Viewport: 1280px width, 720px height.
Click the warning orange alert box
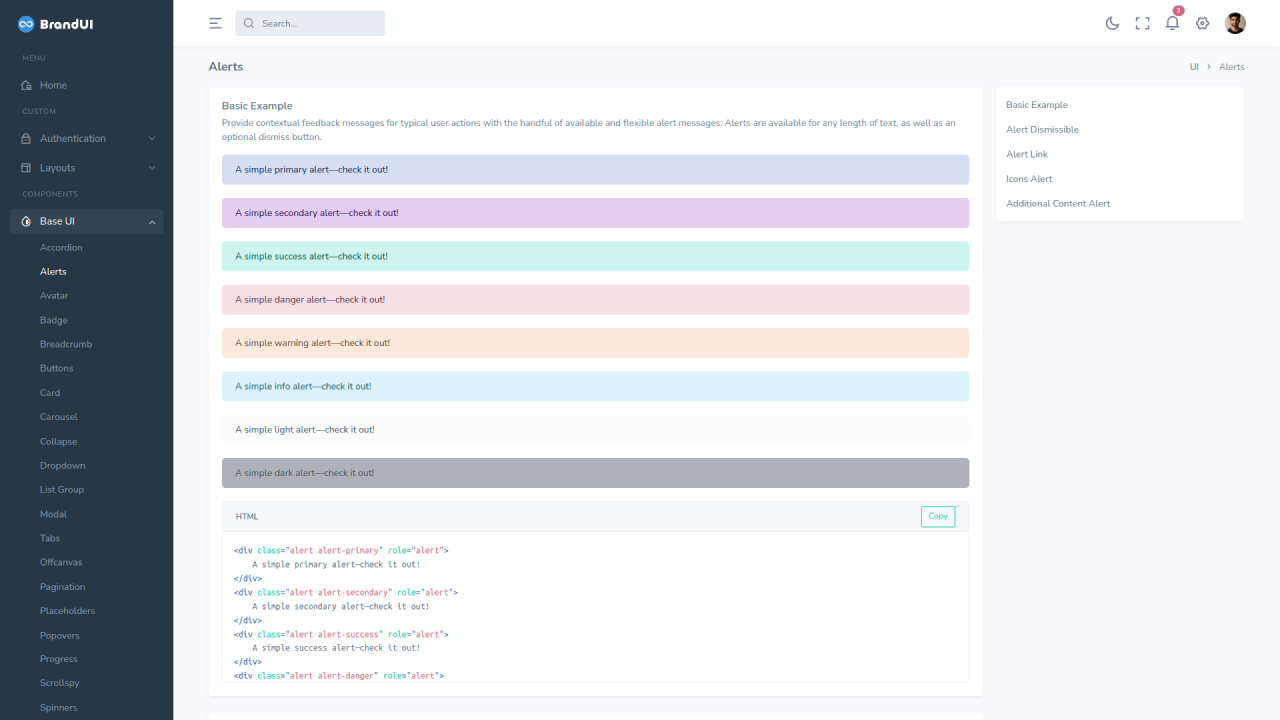[x=595, y=343]
